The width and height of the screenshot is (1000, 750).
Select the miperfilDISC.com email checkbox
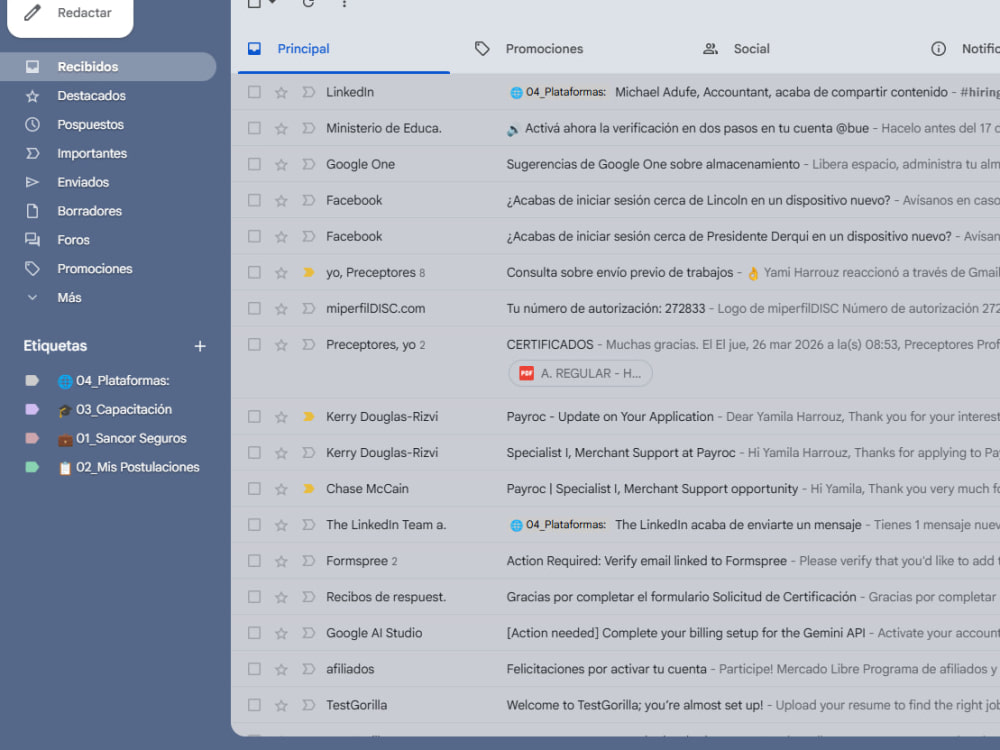point(254,309)
